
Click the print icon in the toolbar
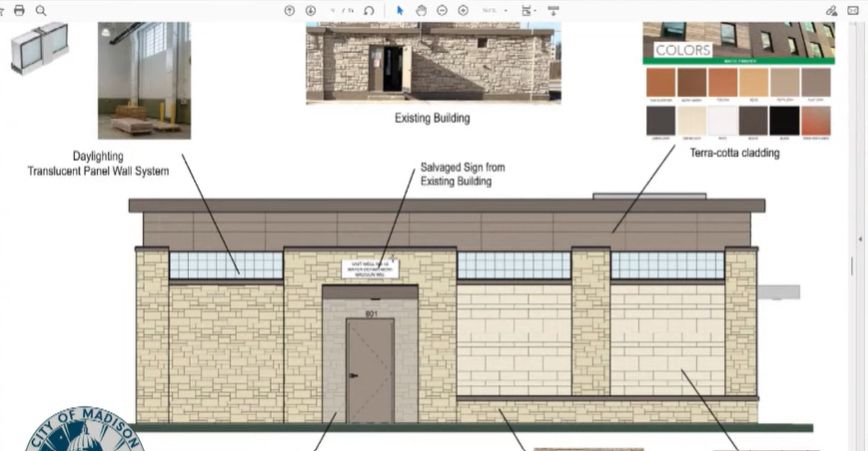click(19, 10)
